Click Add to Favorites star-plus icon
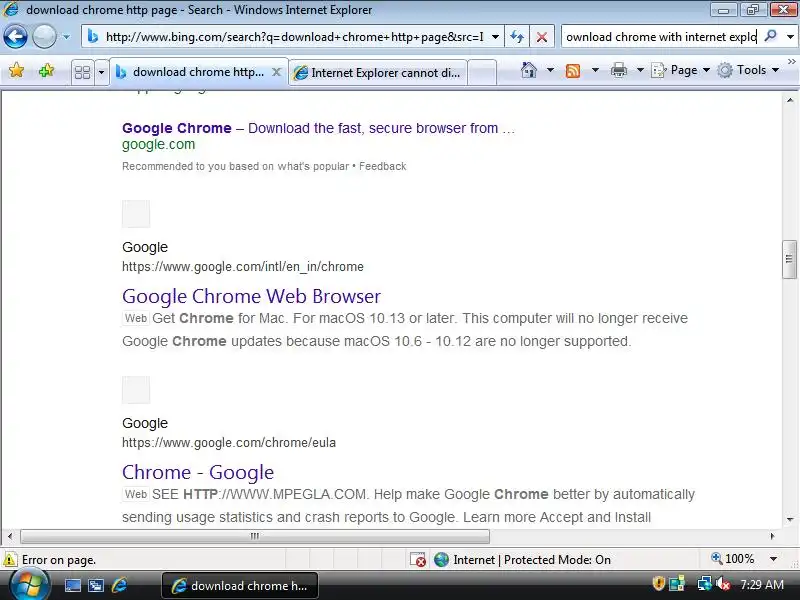Viewport: 800px width, 600px height. tap(46, 70)
